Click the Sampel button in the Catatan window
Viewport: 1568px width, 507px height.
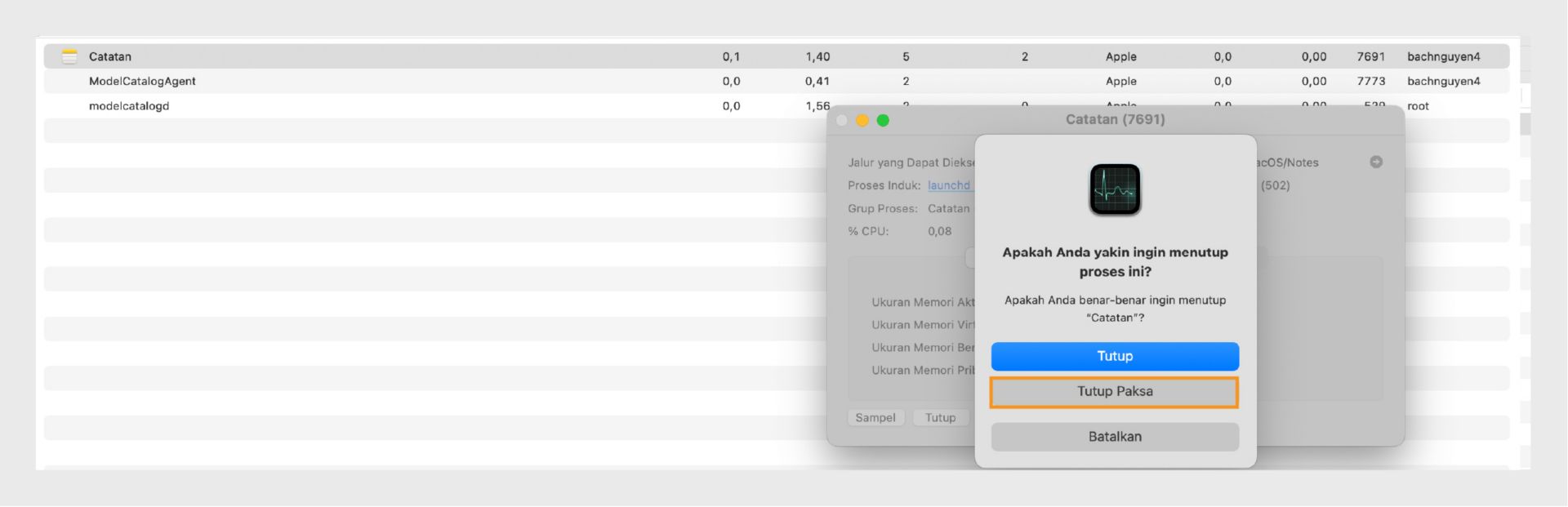pos(875,417)
